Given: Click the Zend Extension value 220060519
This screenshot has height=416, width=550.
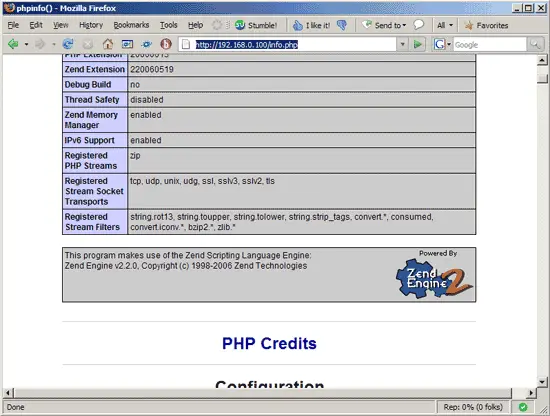Looking at the screenshot, I should [152, 69].
